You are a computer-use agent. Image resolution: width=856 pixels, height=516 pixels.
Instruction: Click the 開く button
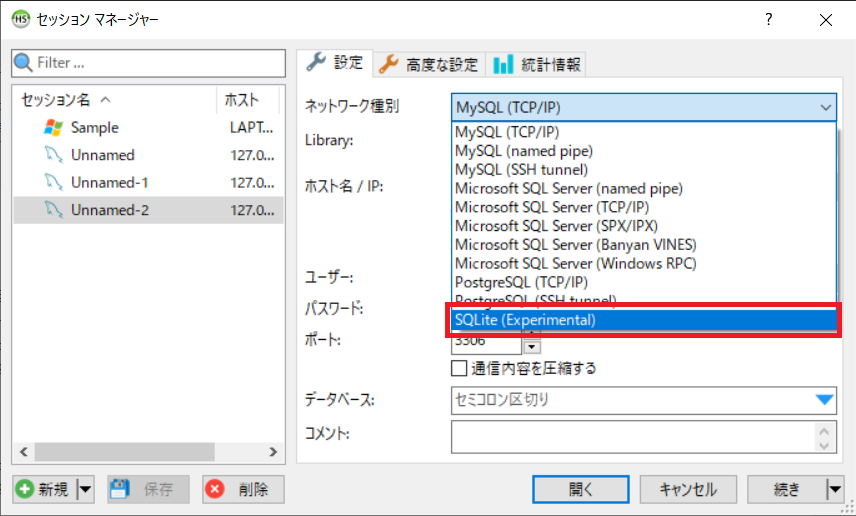pos(580,489)
